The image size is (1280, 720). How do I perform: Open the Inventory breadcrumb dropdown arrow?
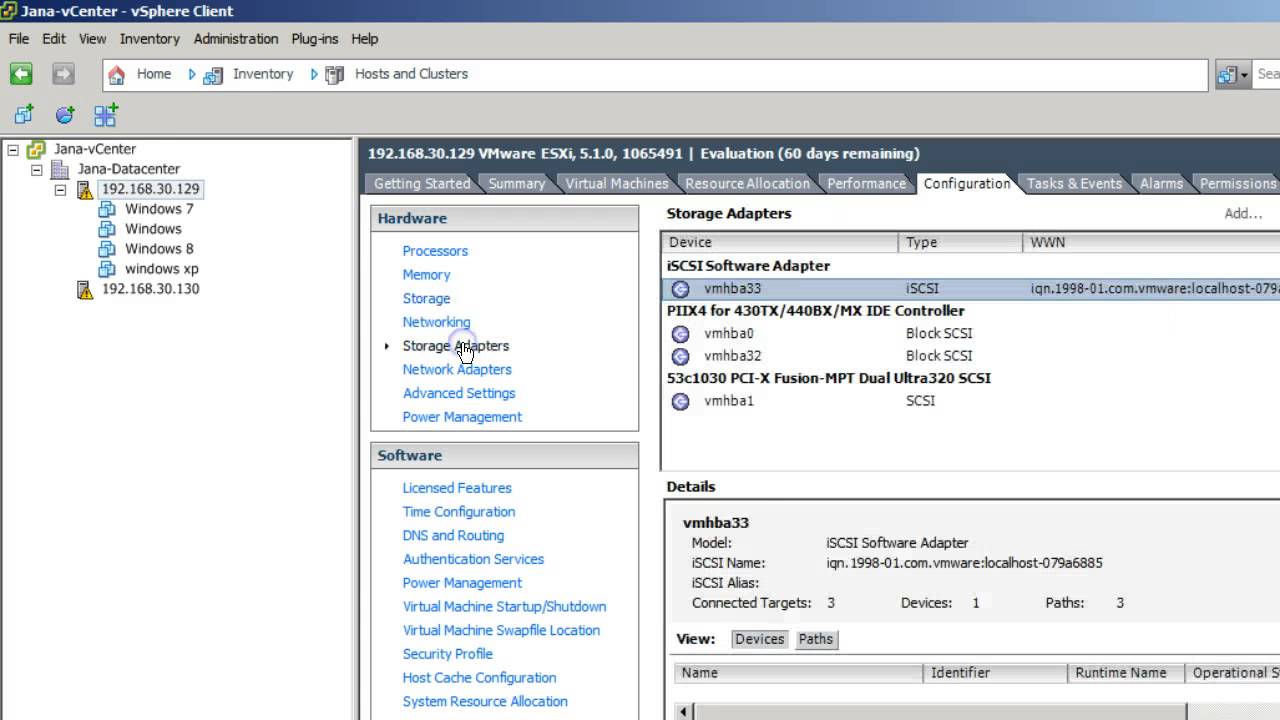[314, 74]
